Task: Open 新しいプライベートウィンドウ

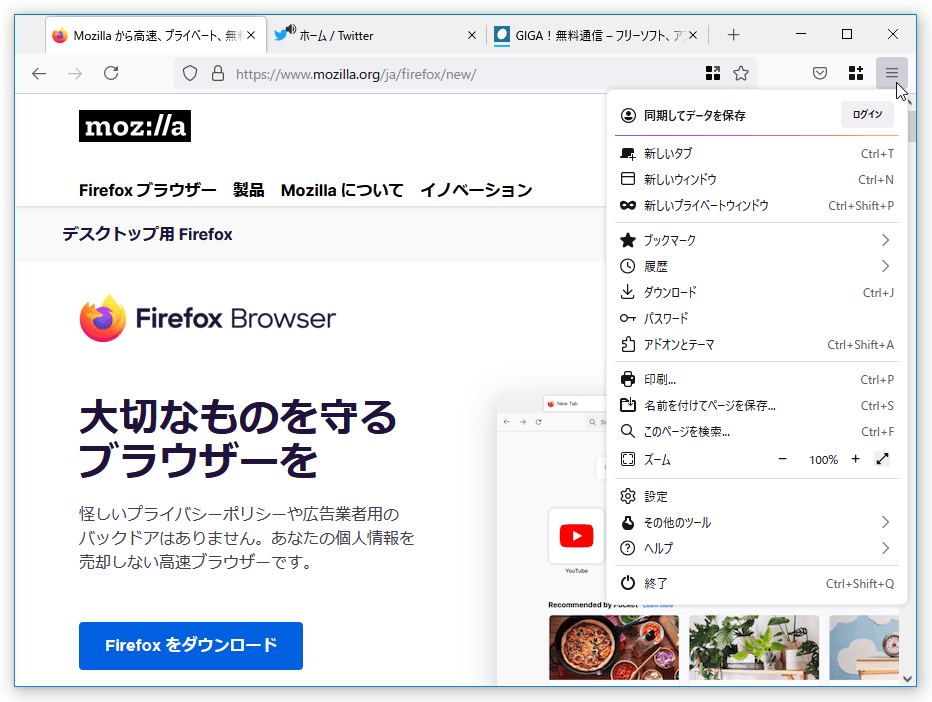Action: pyautogui.click(x=757, y=206)
